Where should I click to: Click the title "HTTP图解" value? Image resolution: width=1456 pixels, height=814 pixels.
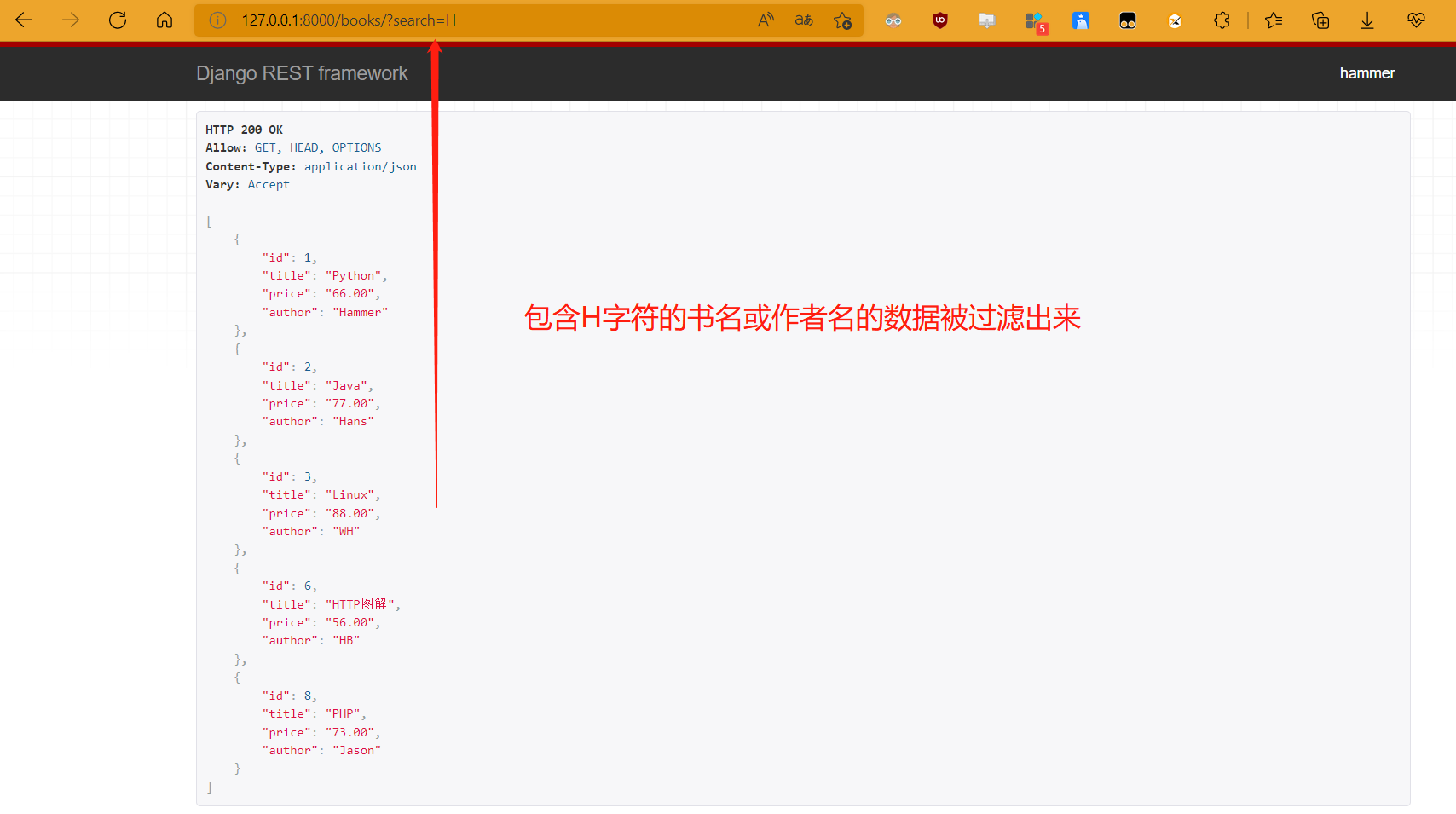point(361,604)
